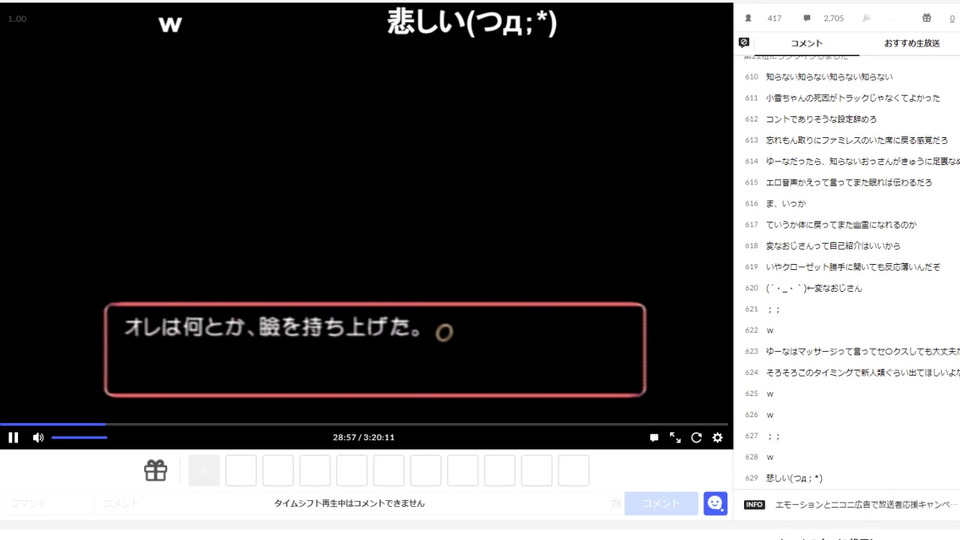The image size is (960, 540).
Task: Focus the コメント text input field
Action: point(358,503)
